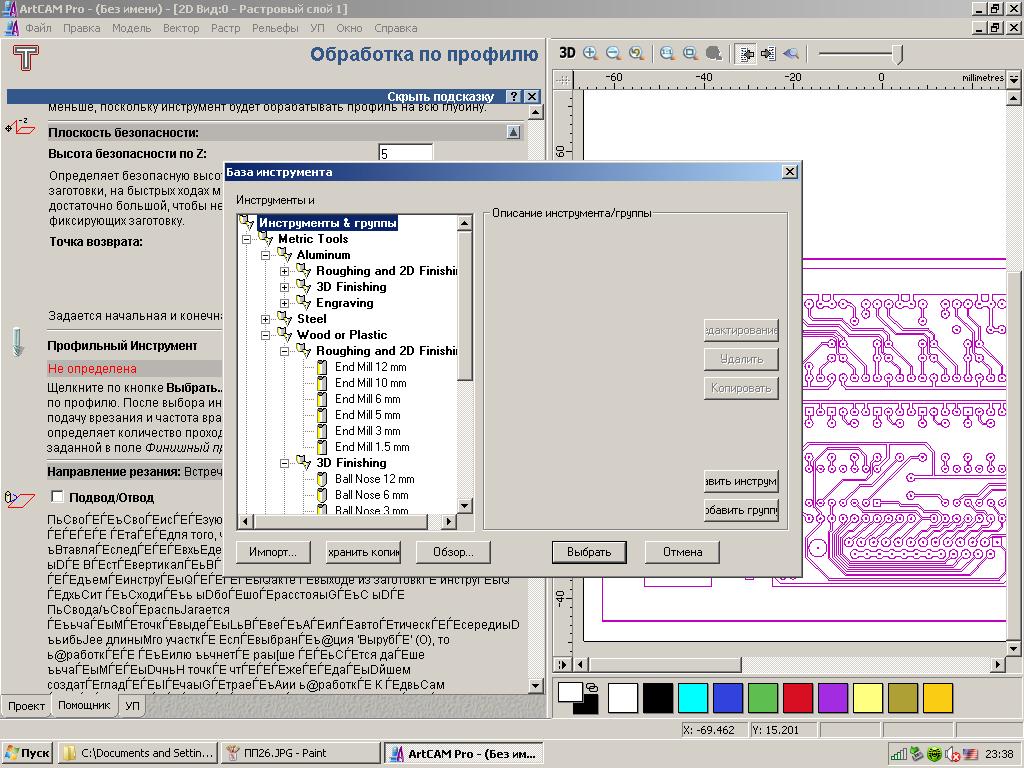The image size is (1024, 768).
Task: Expand the Steel group
Action: 266,319
